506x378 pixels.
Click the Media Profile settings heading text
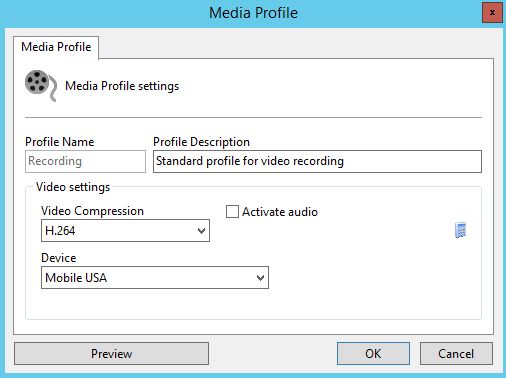pyautogui.click(x=122, y=86)
